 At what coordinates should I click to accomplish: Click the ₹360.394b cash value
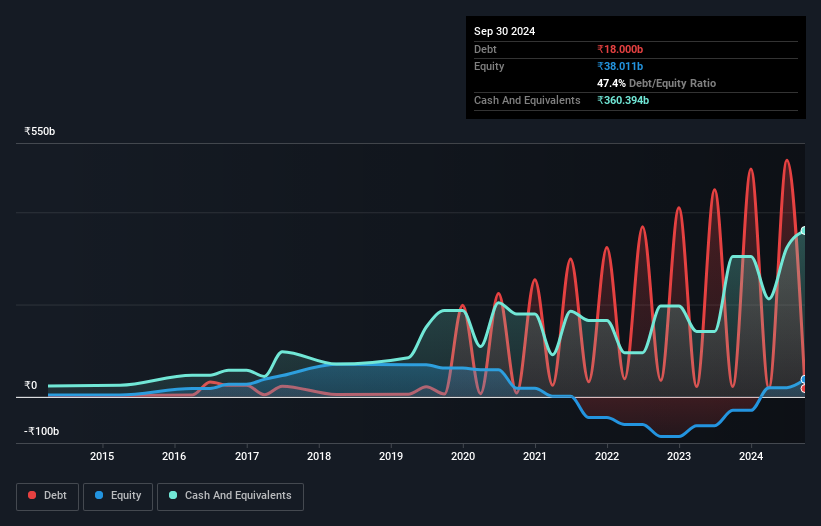623,100
